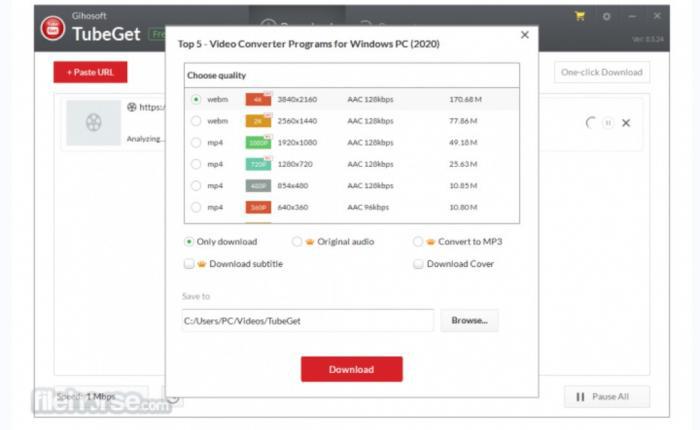Viewport: 700px width, 430px height.
Task: Click the 170.68 M file size text
Action: pos(465,99)
